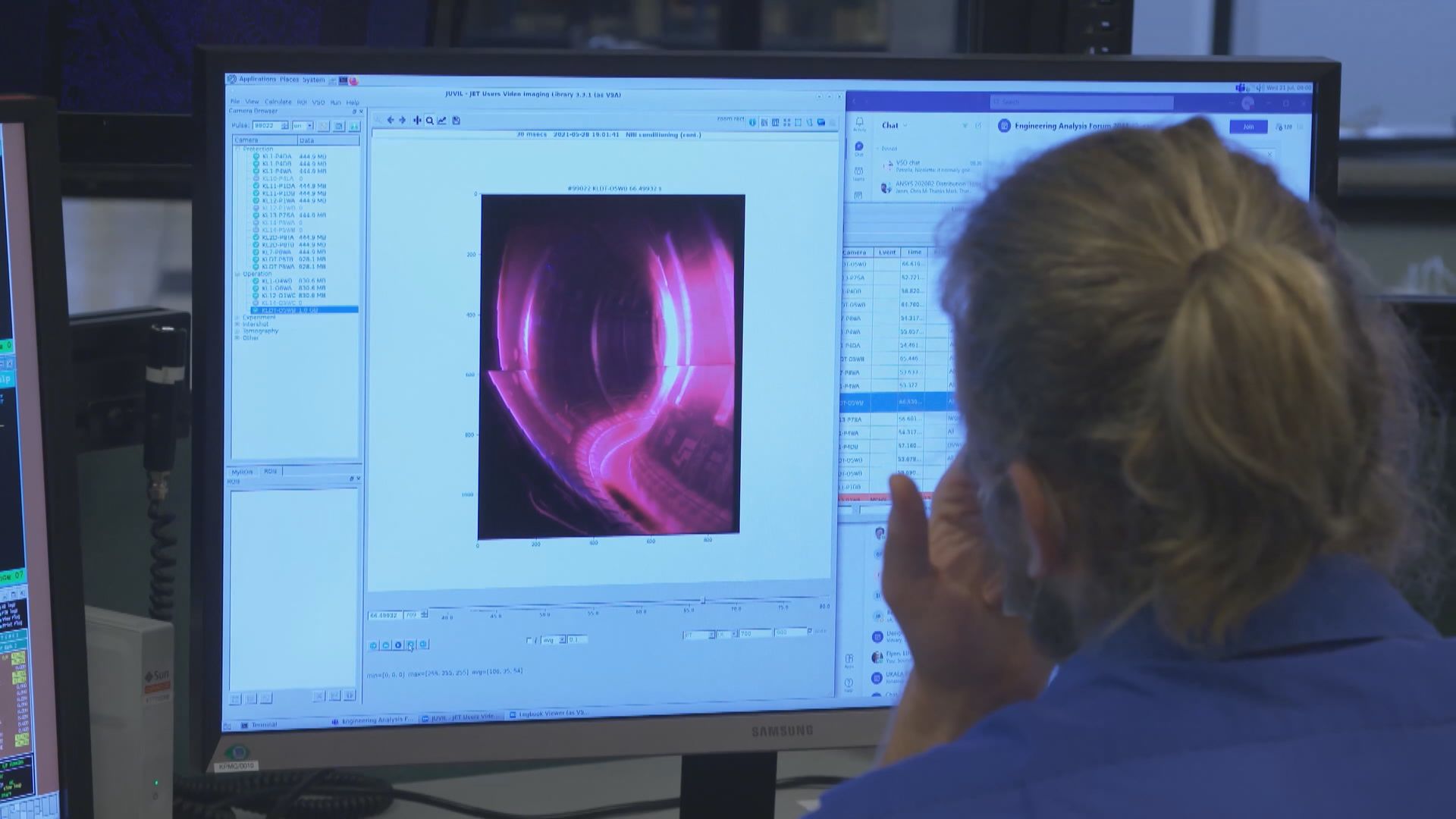Toggle the auto checkbox at bottom right
1456x819 pixels.
(x=810, y=631)
